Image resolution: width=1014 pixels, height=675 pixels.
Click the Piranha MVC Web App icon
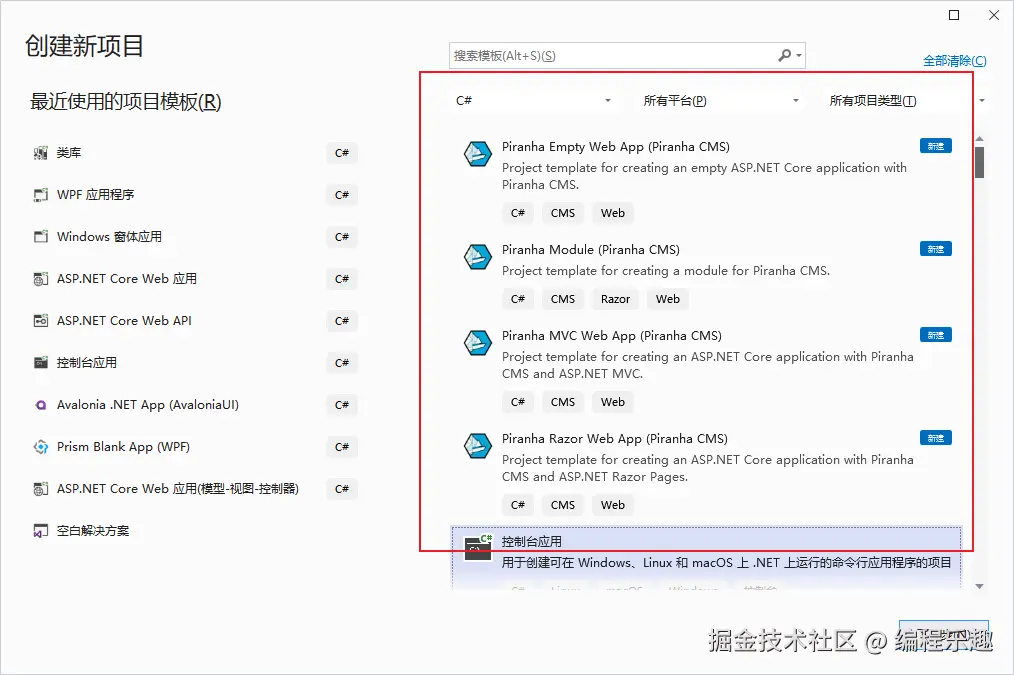click(478, 343)
